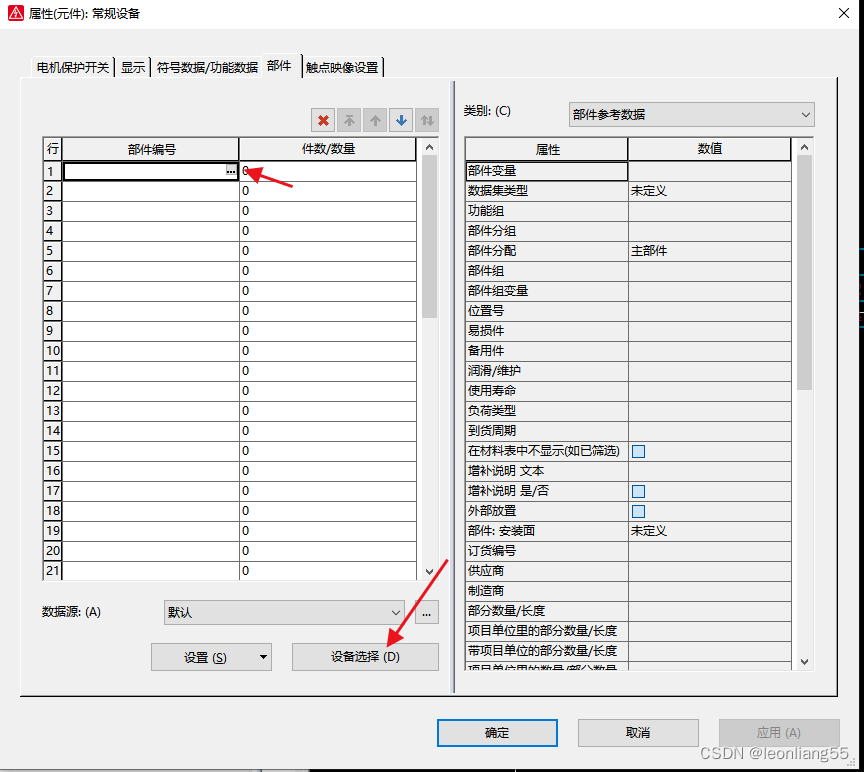Click the ellipsis button beside 数据源 dropdown
The image size is (864, 772).
pyautogui.click(x=427, y=613)
